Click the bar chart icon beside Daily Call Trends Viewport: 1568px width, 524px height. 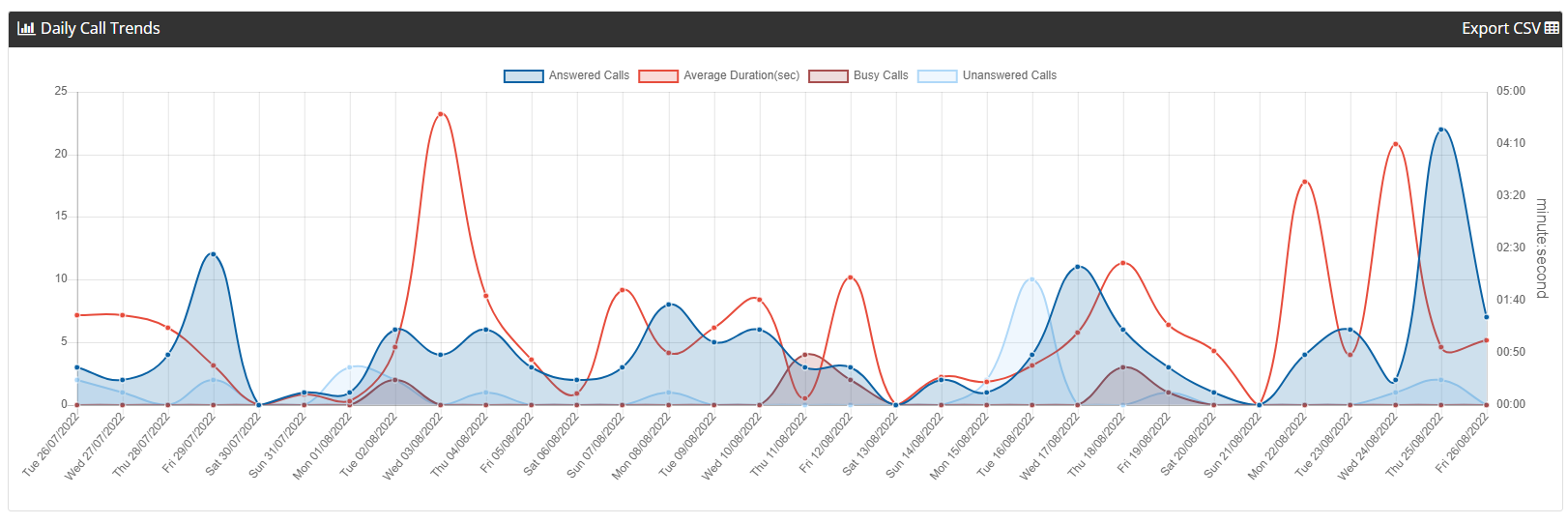pyautogui.click(x=26, y=29)
